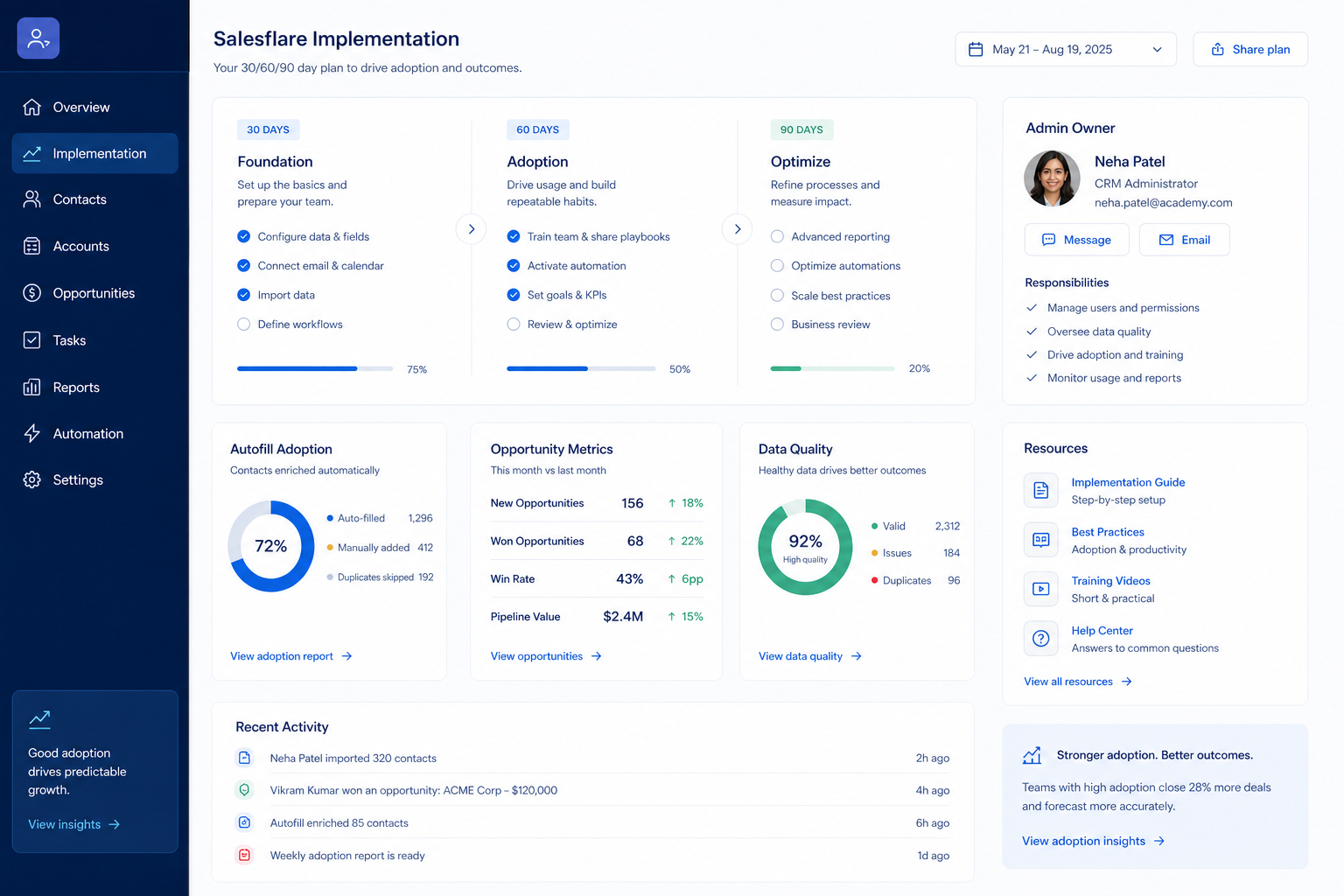Expand arrow between Adoption and Optimize
1344x896 pixels.
click(x=738, y=229)
